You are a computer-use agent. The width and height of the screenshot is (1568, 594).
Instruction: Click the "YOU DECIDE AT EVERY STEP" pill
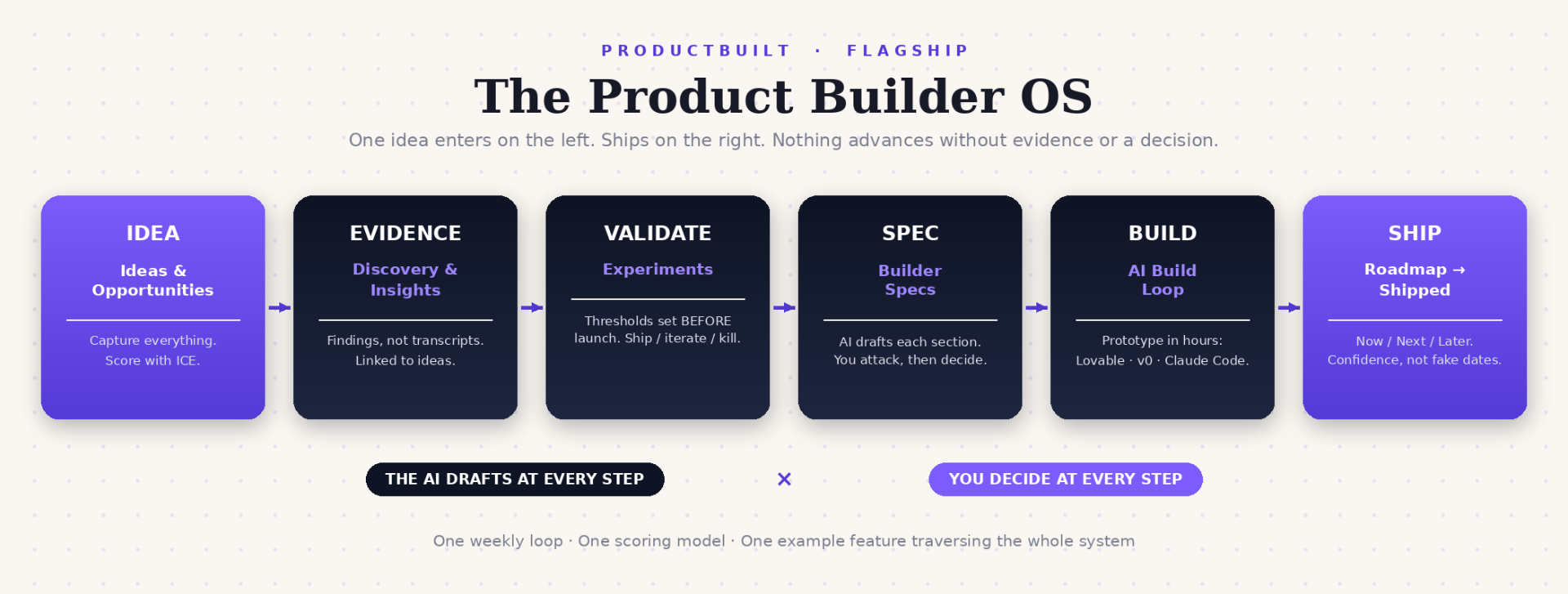tap(1065, 479)
